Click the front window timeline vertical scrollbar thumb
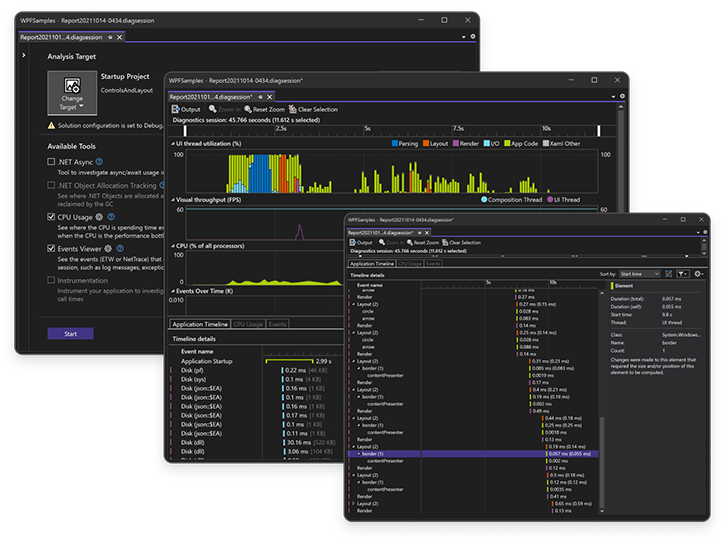725x542 pixels. click(x=602, y=462)
